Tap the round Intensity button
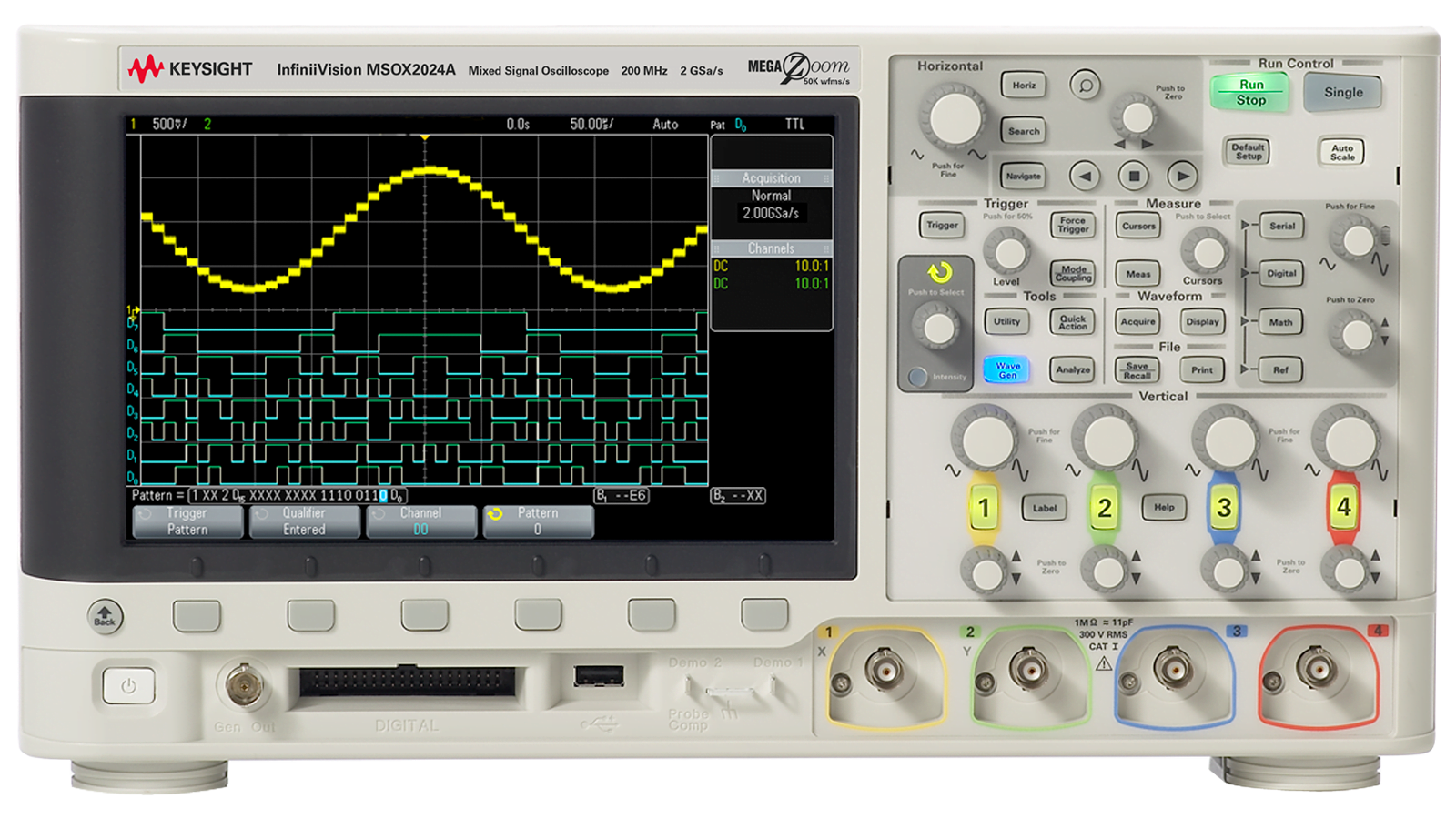 (x=918, y=376)
